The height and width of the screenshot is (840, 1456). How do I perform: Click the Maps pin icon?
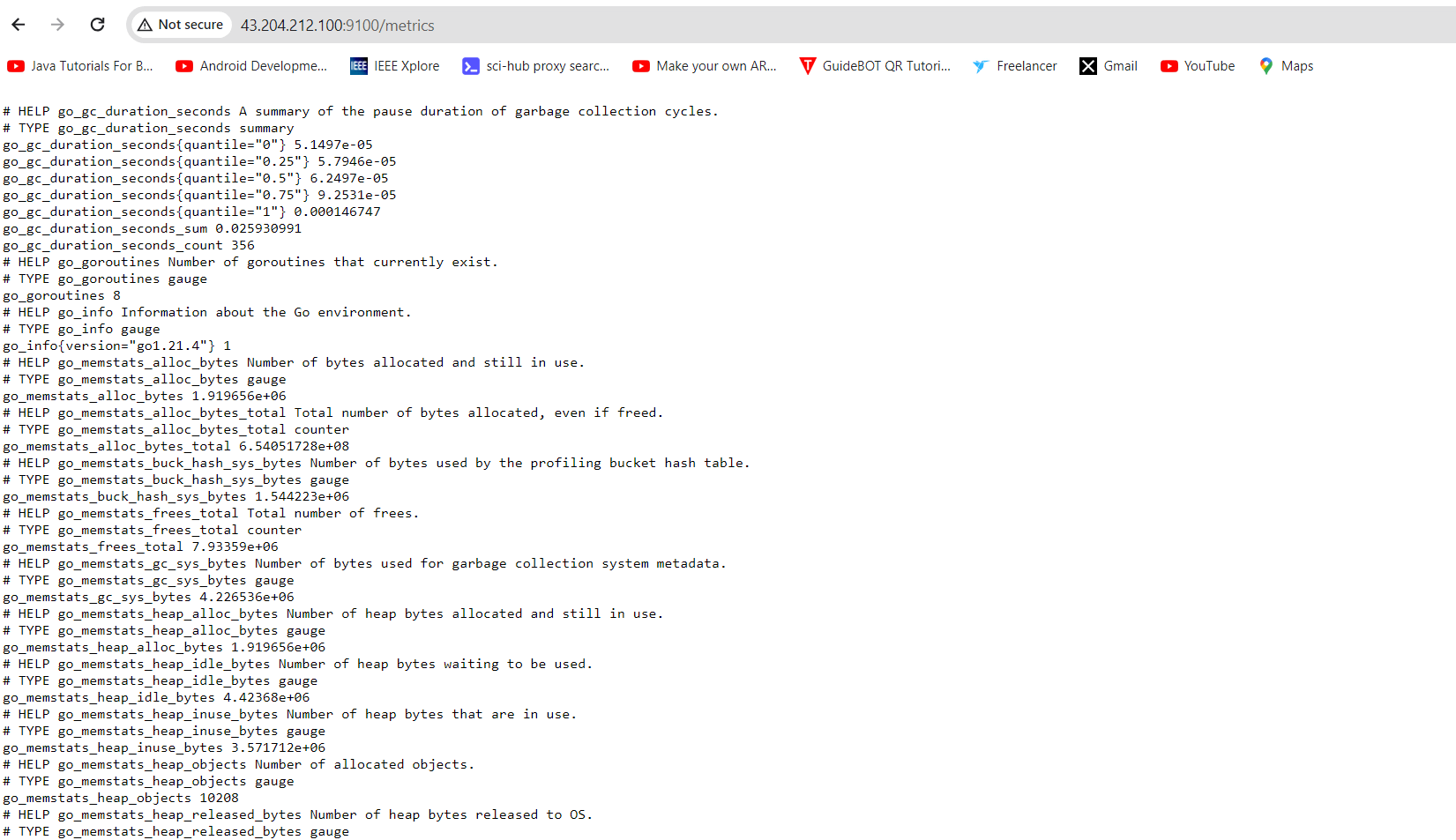1266,65
